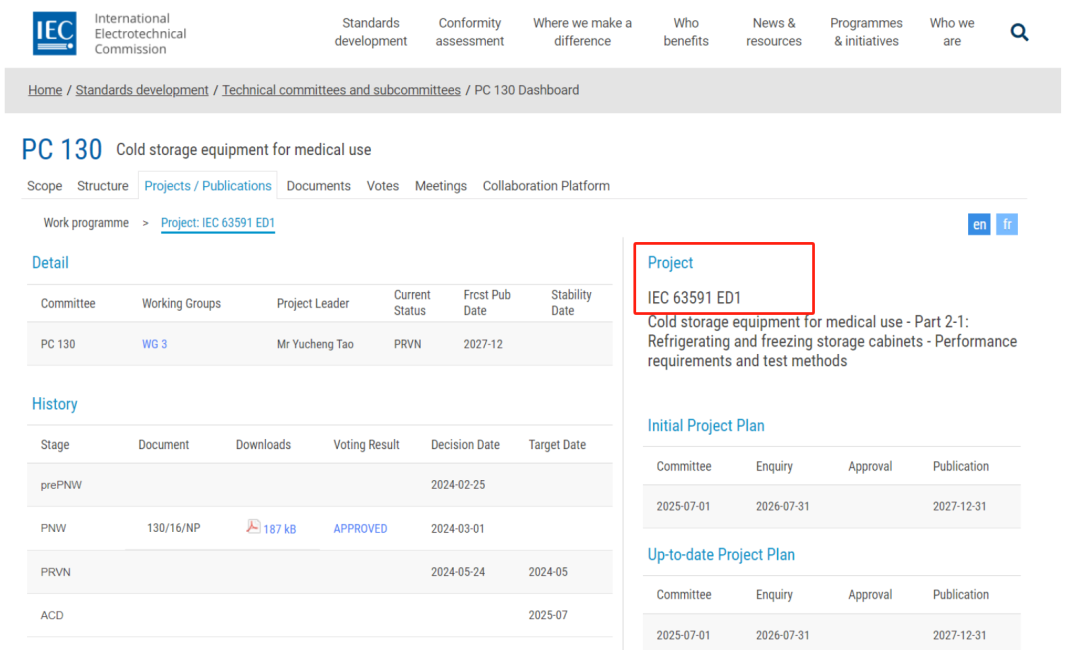Open News & resources menu
The height and width of the screenshot is (650, 1080).
[773, 32]
